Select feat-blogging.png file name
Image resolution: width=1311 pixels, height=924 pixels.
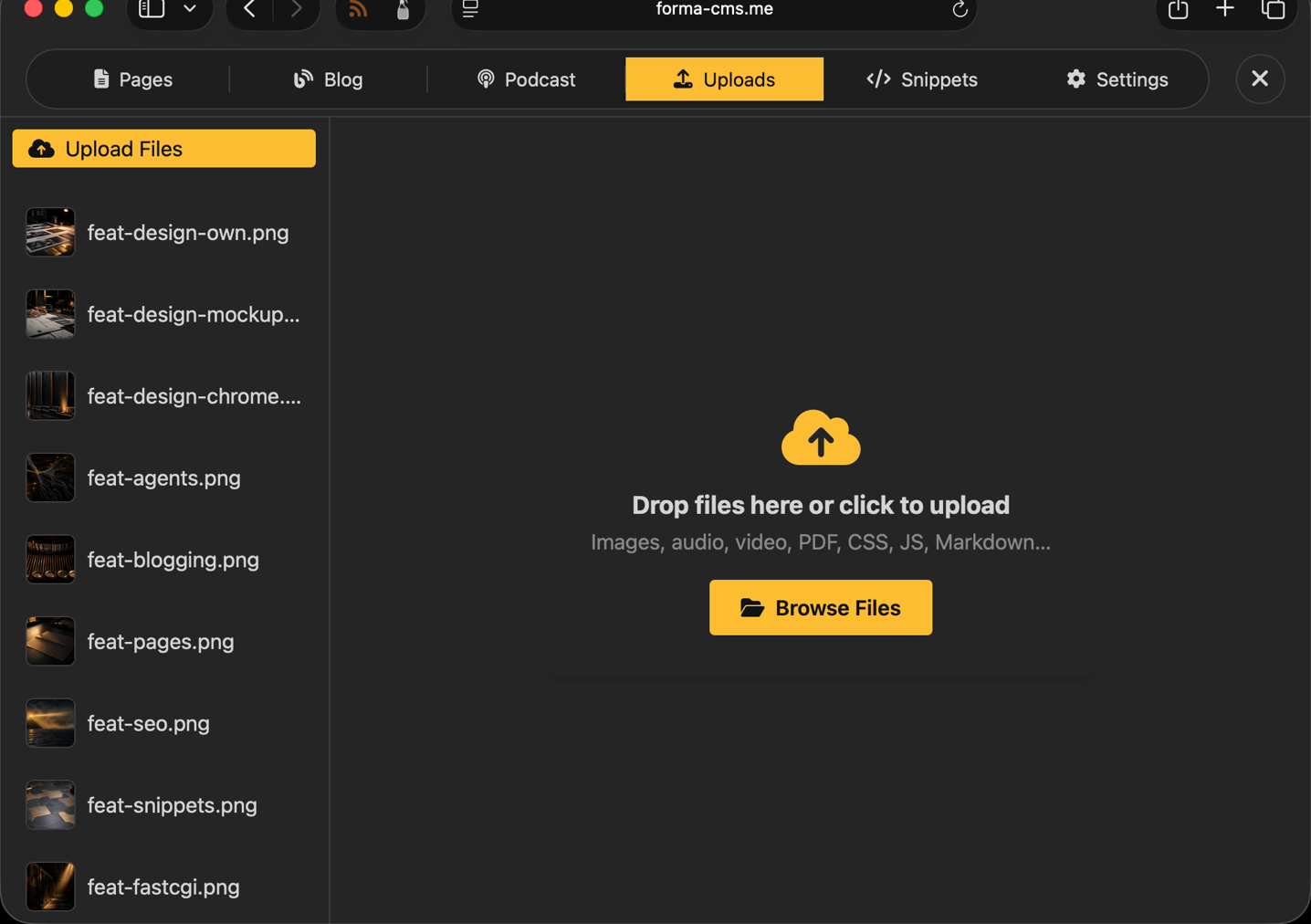(173, 560)
